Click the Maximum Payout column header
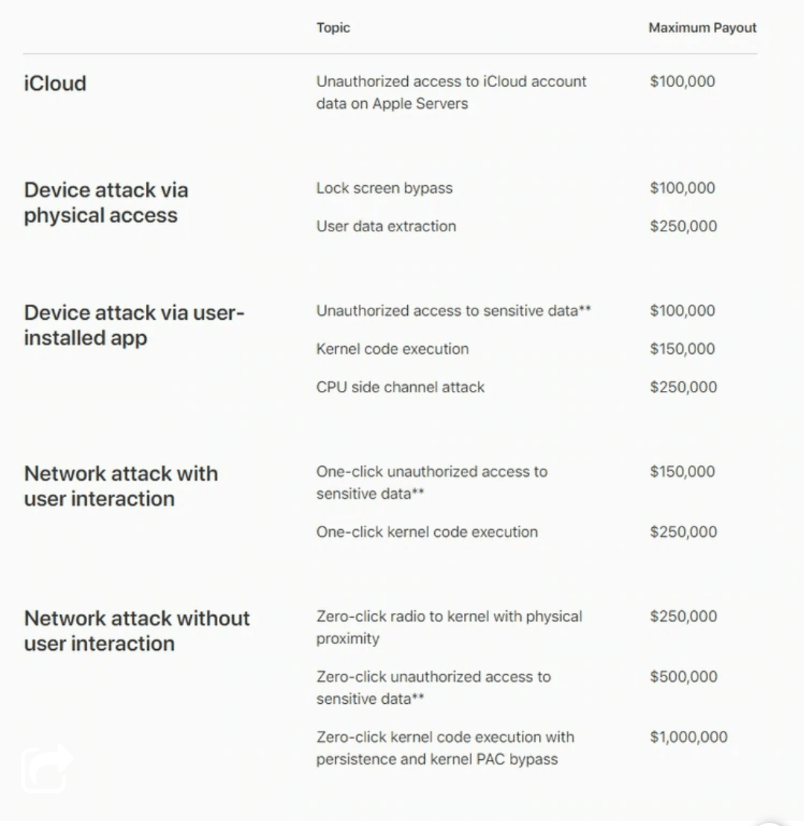This screenshot has width=804, height=826. pyautogui.click(x=702, y=28)
